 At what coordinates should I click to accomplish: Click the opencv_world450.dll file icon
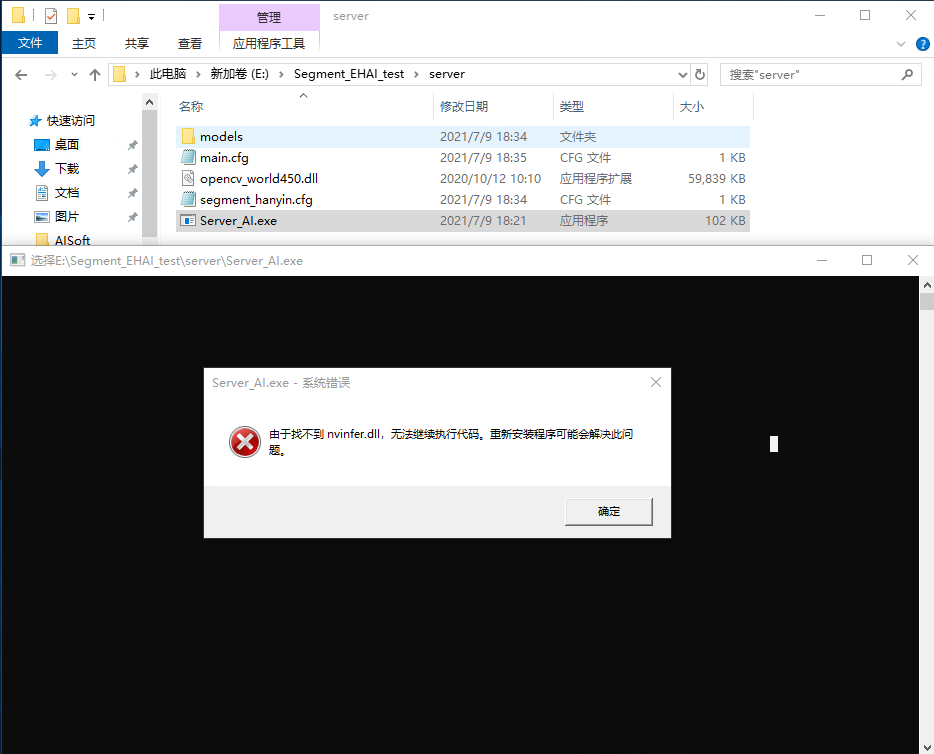point(188,179)
